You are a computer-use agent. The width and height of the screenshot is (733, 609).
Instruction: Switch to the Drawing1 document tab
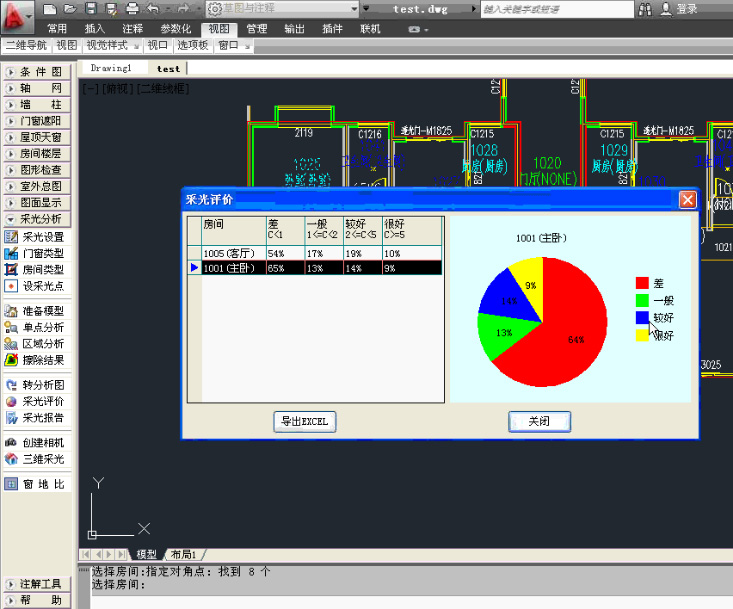pyautogui.click(x=111, y=69)
